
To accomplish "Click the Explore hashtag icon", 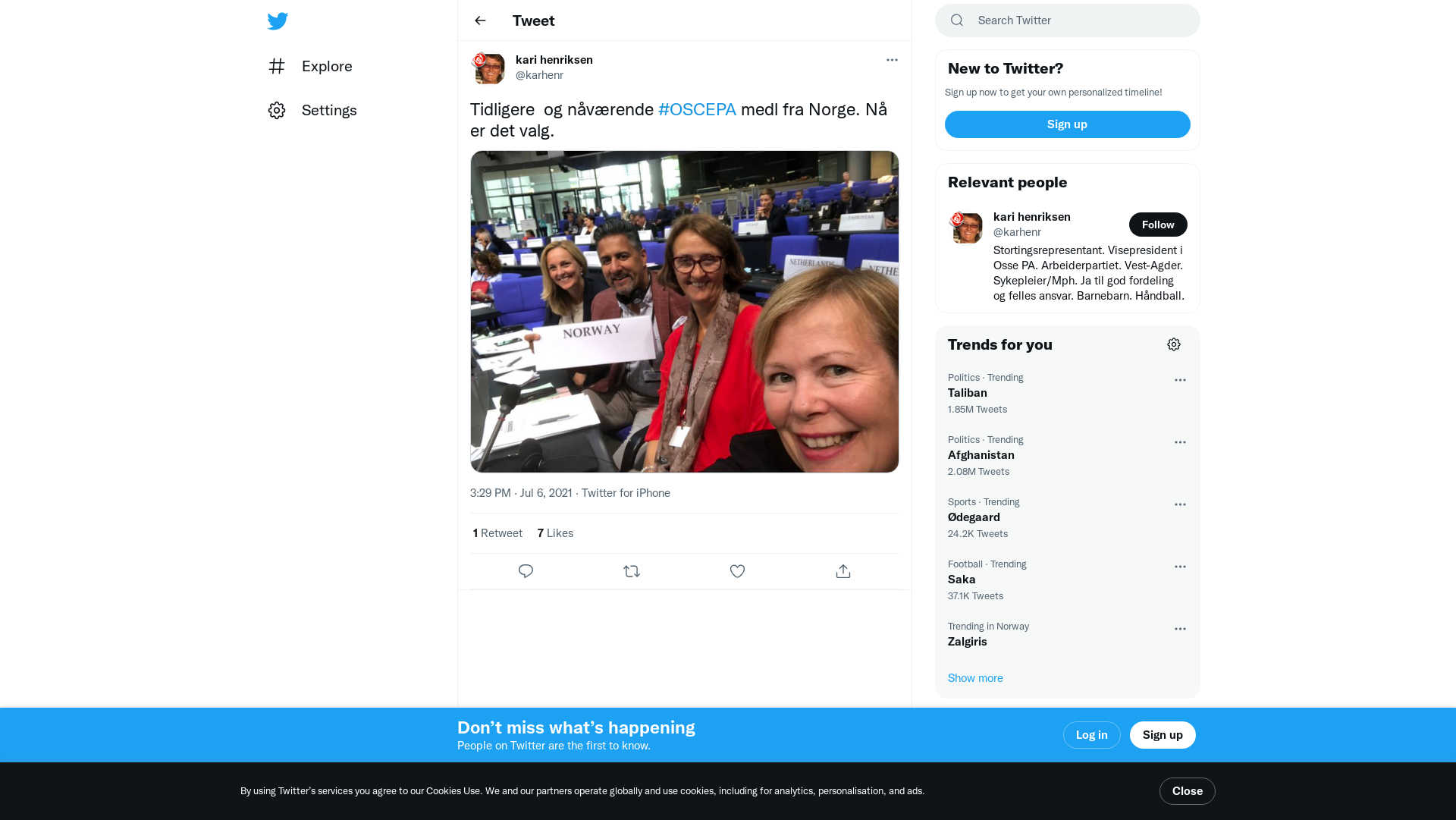I will [x=277, y=66].
